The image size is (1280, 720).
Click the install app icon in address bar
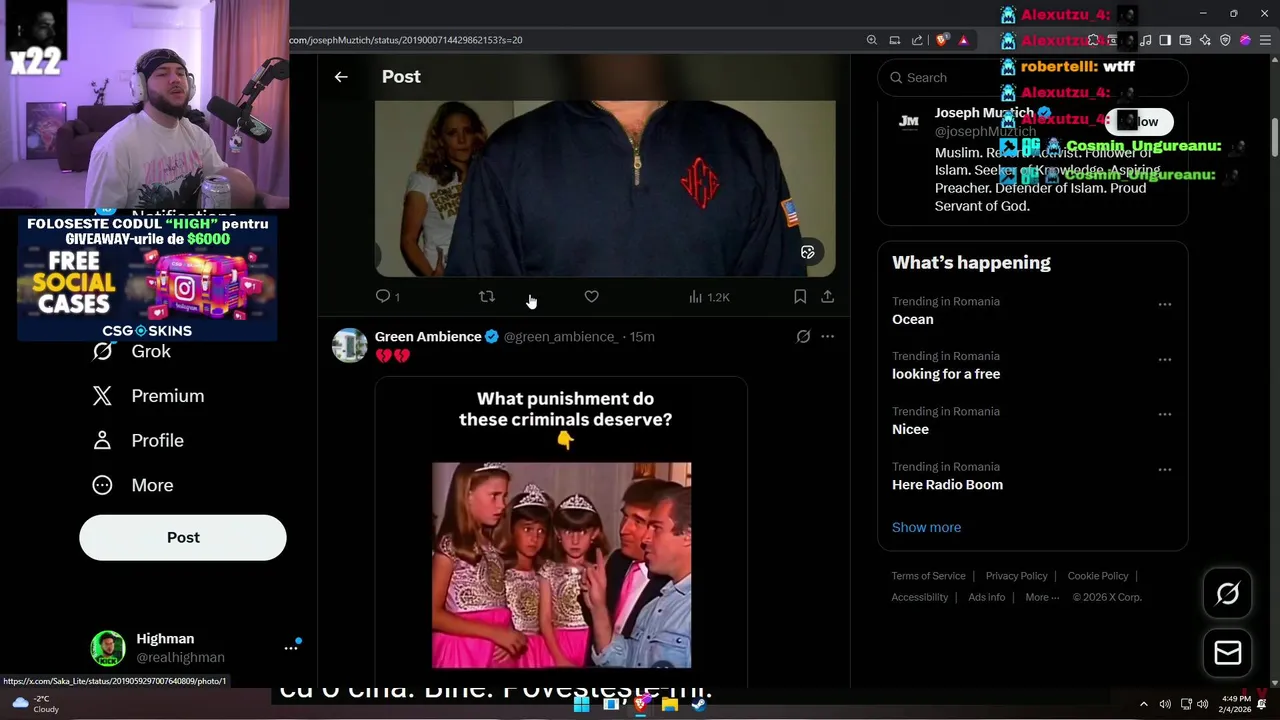click(895, 40)
